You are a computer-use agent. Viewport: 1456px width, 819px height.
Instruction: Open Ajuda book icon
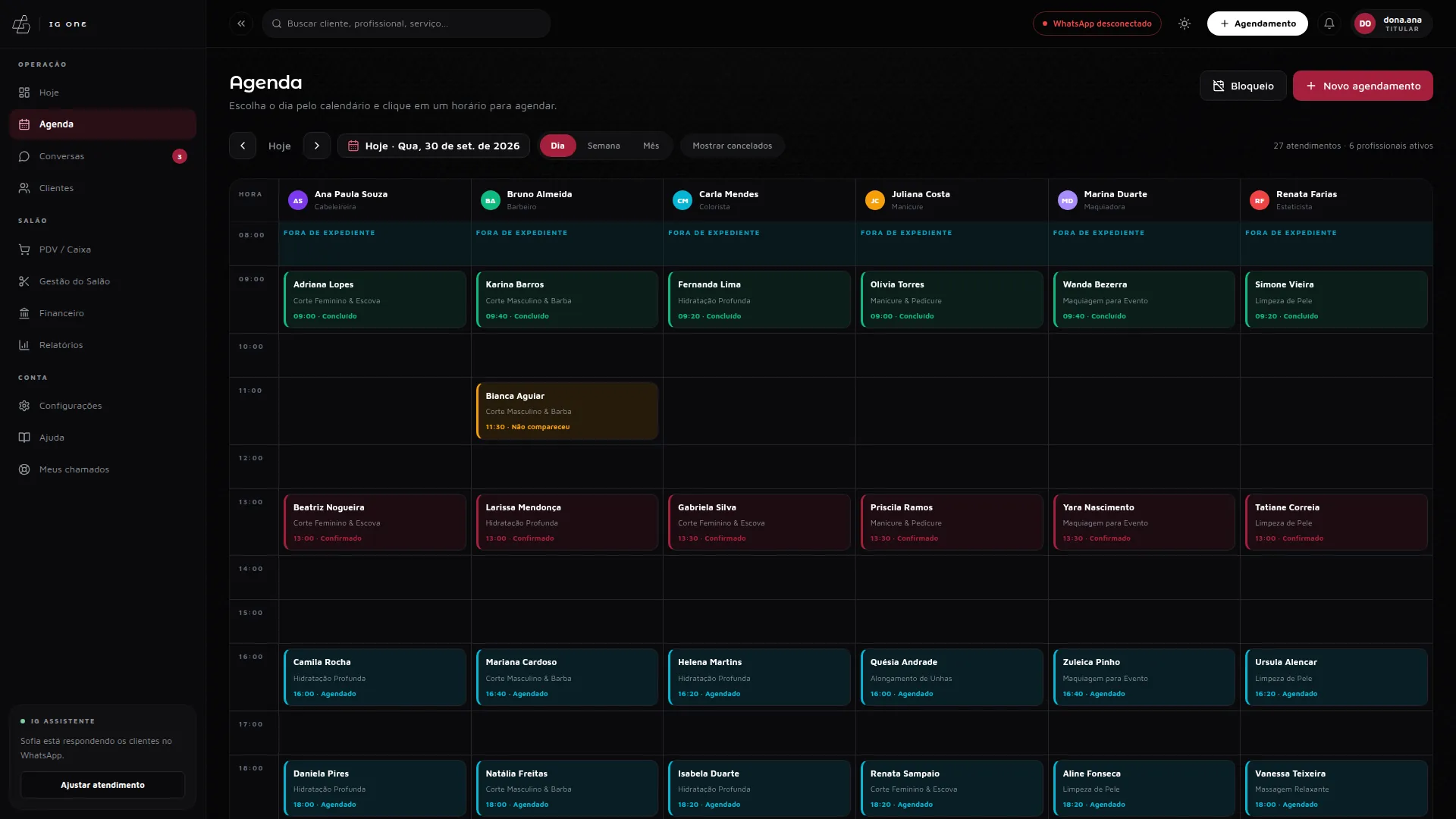(24, 438)
